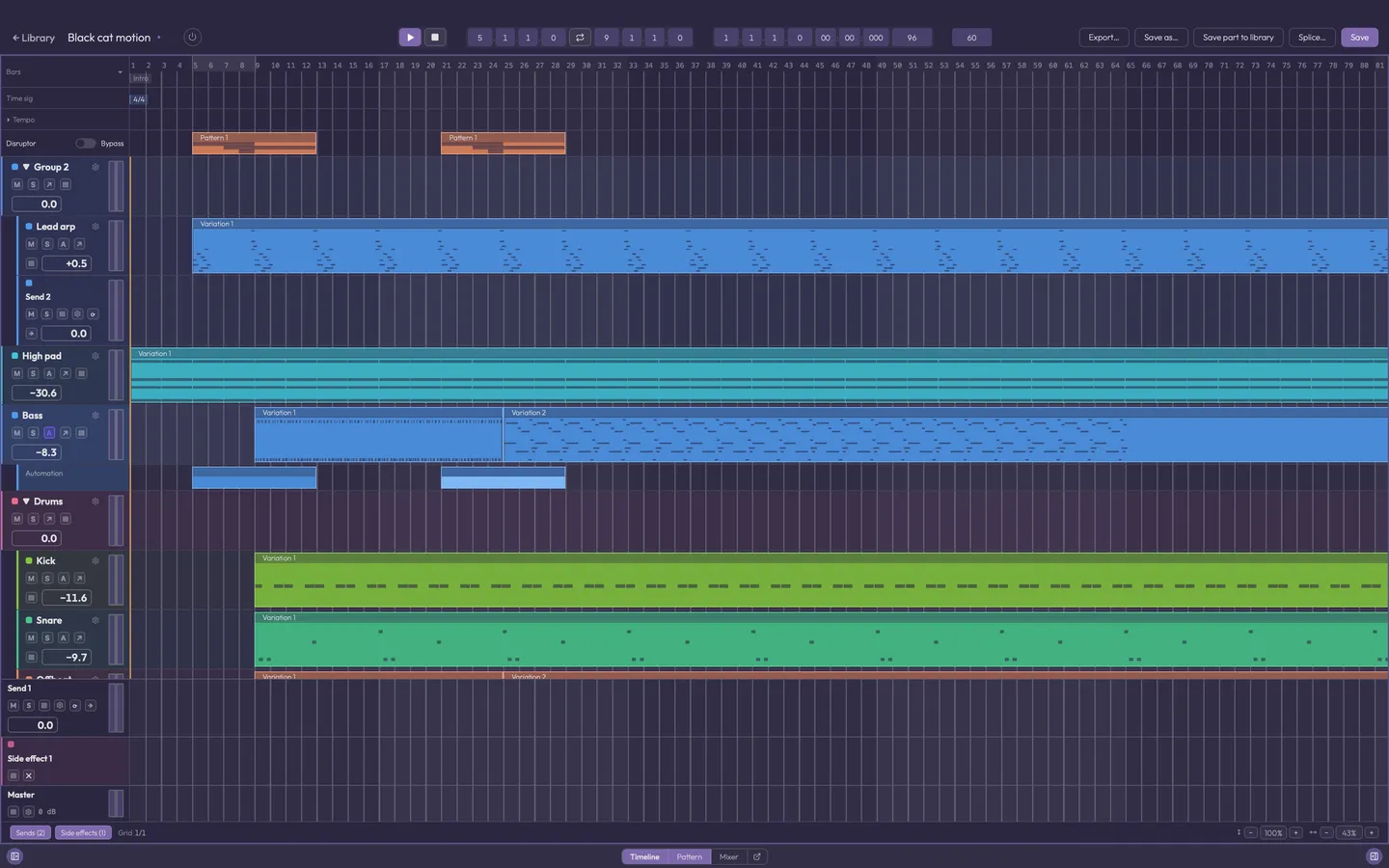1389x868 pixels.
Task: Click the Send 2 loop icon
Action: [93, 314]
